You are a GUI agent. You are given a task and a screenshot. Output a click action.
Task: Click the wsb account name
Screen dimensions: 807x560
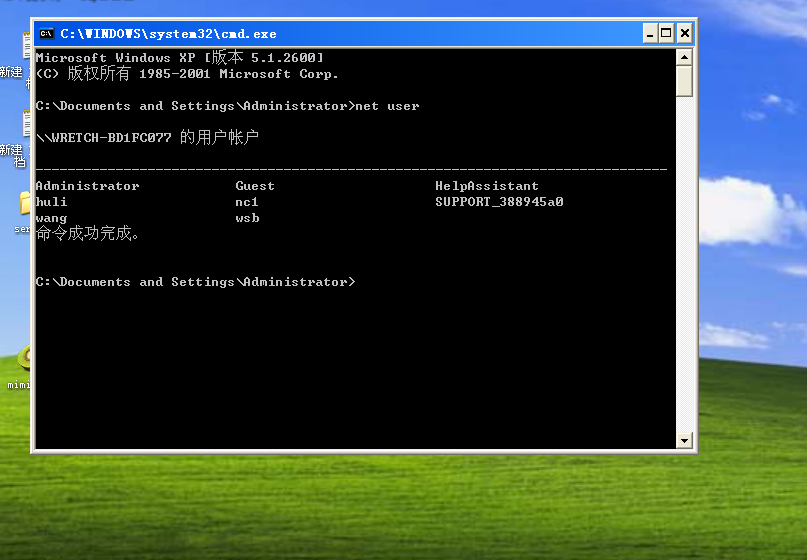click(x=247, y=218)
